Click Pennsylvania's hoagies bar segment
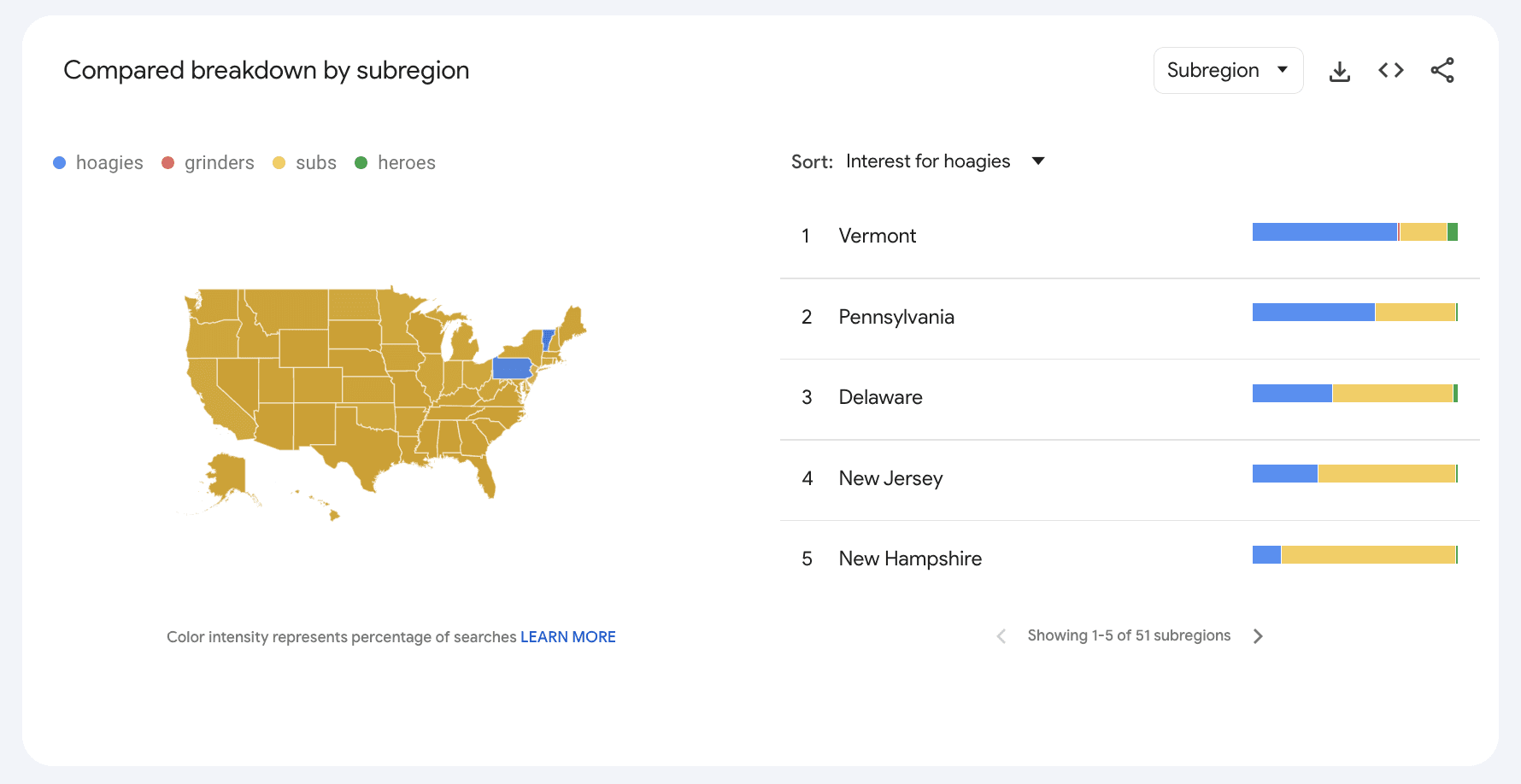1521x784 pixels. (x=1312, y=312)
